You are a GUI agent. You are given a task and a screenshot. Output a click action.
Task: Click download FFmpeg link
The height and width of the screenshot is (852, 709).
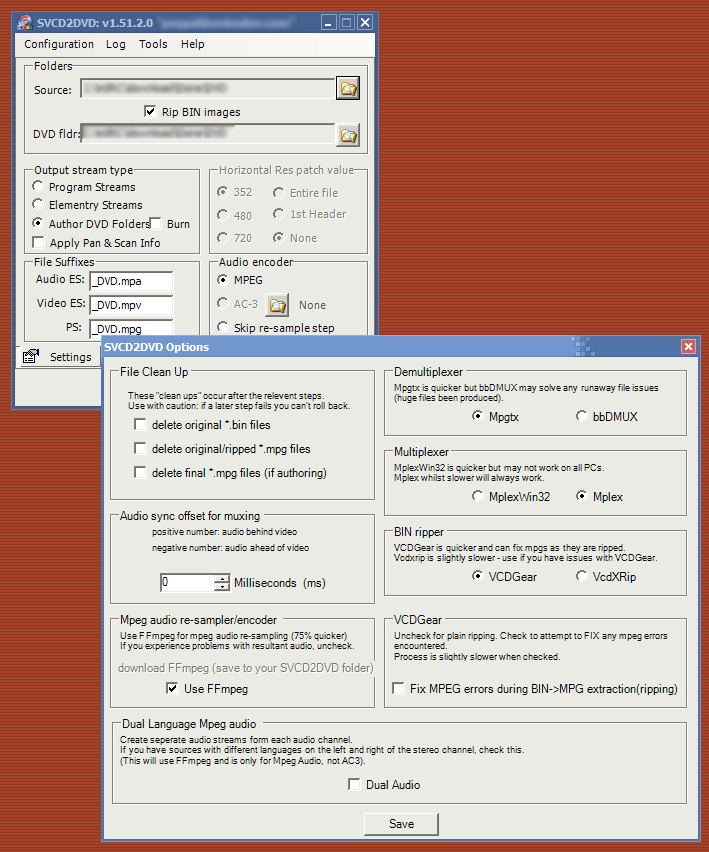coord(246,668)
